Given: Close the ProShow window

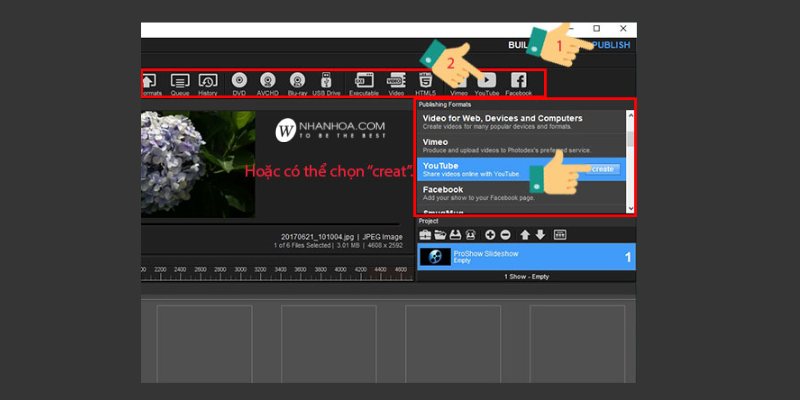Looking at the screenshot, I should (x=623, y=29).
